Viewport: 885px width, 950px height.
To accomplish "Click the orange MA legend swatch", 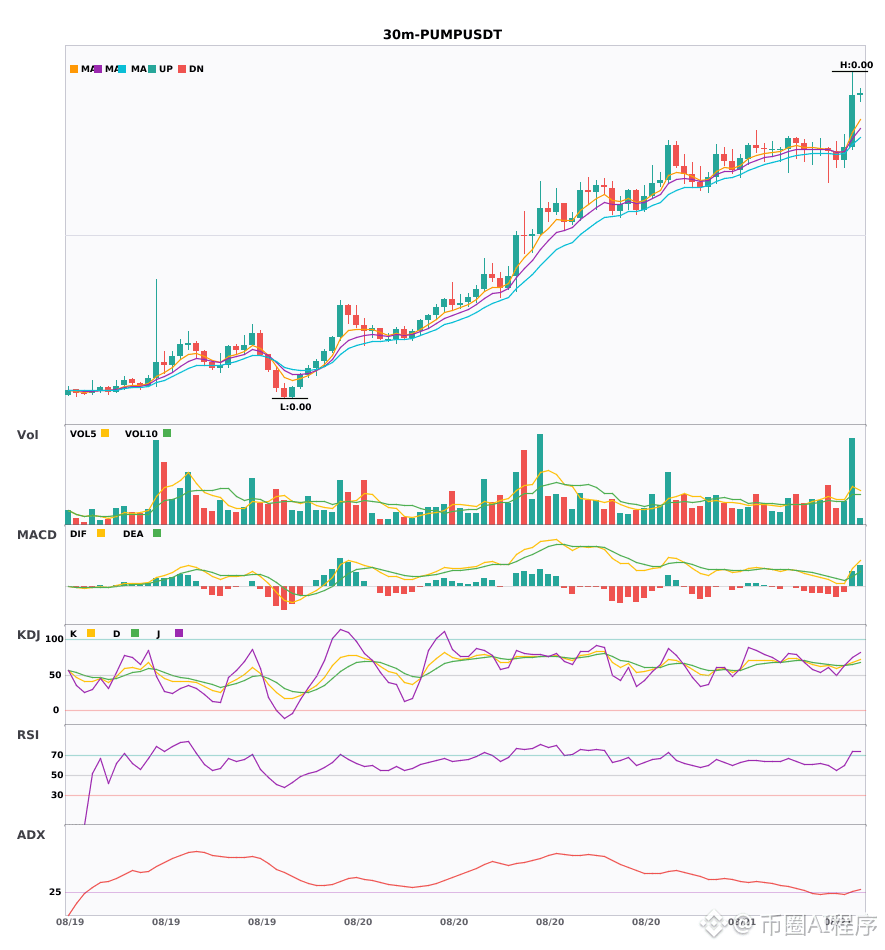I will 74,69.
